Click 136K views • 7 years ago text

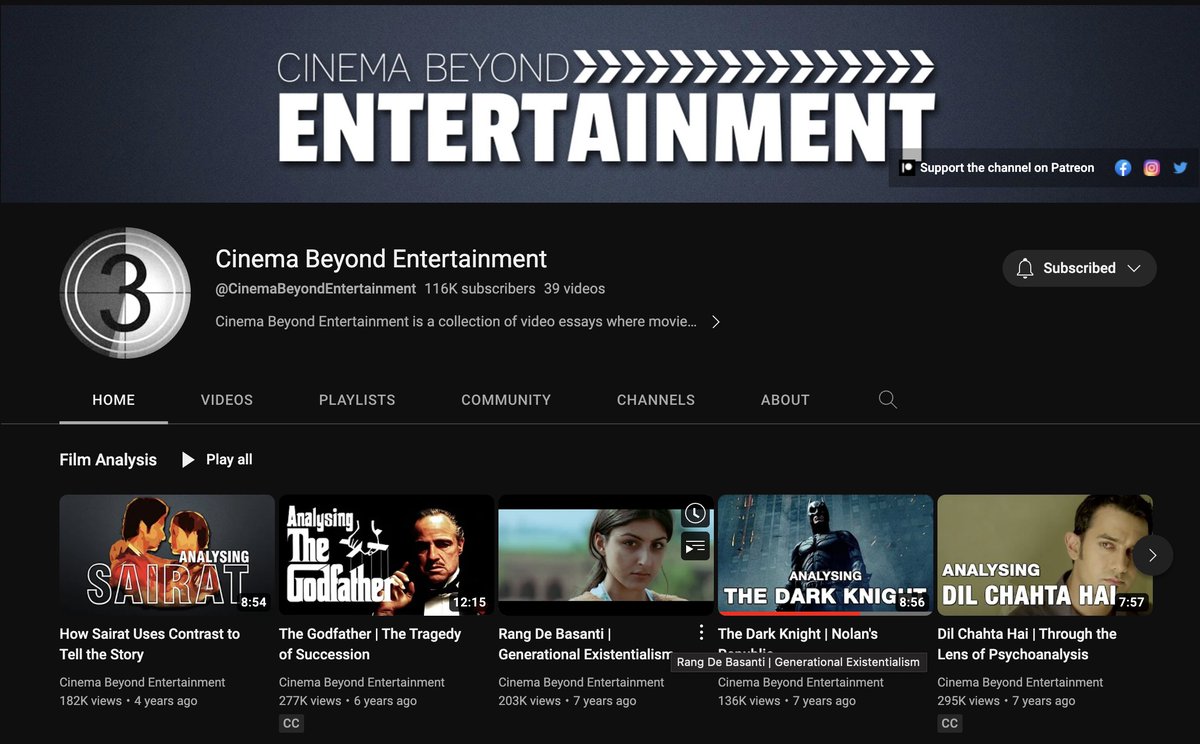coord(787,701)
